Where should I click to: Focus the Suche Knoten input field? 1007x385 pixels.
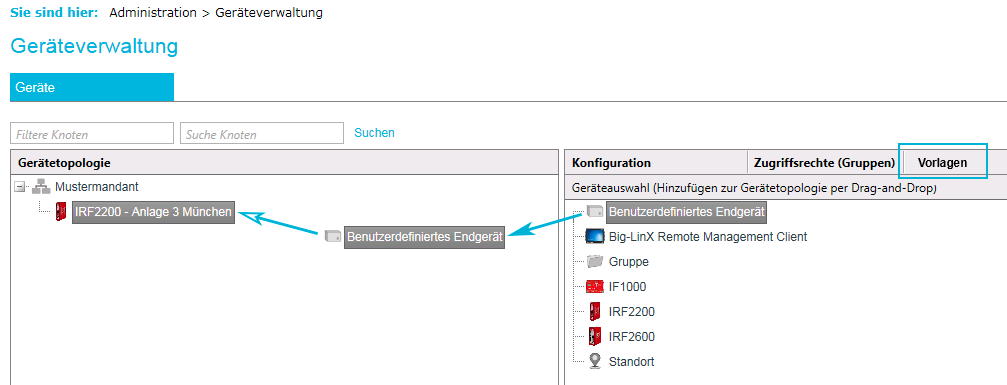262,133
